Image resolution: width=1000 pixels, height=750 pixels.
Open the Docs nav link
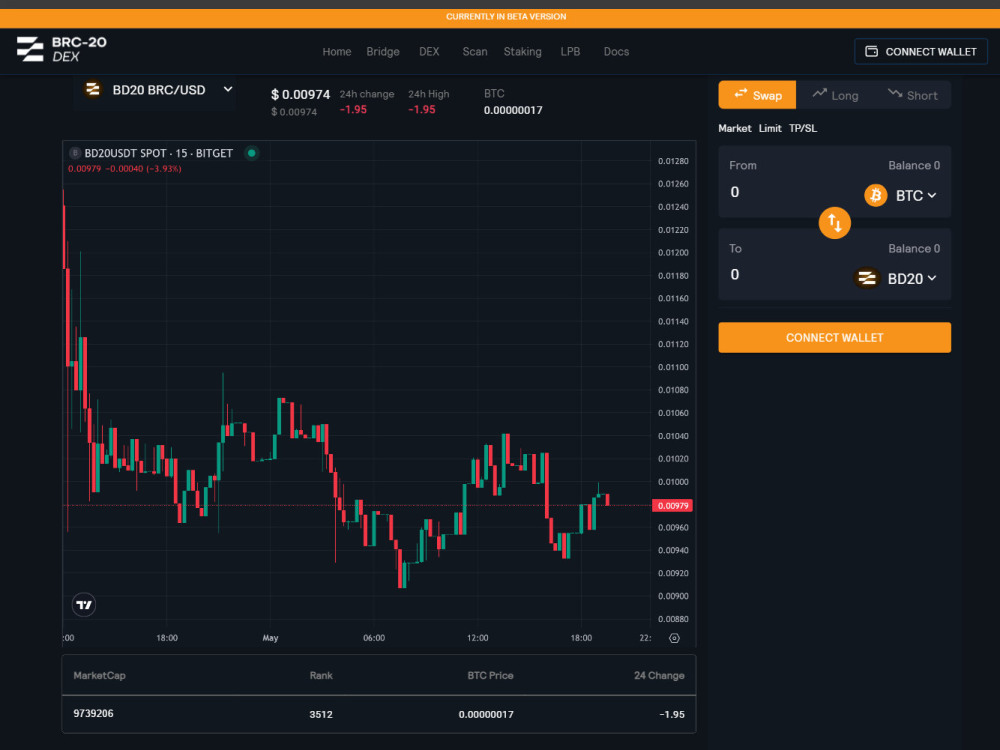[x=616, y=52]
